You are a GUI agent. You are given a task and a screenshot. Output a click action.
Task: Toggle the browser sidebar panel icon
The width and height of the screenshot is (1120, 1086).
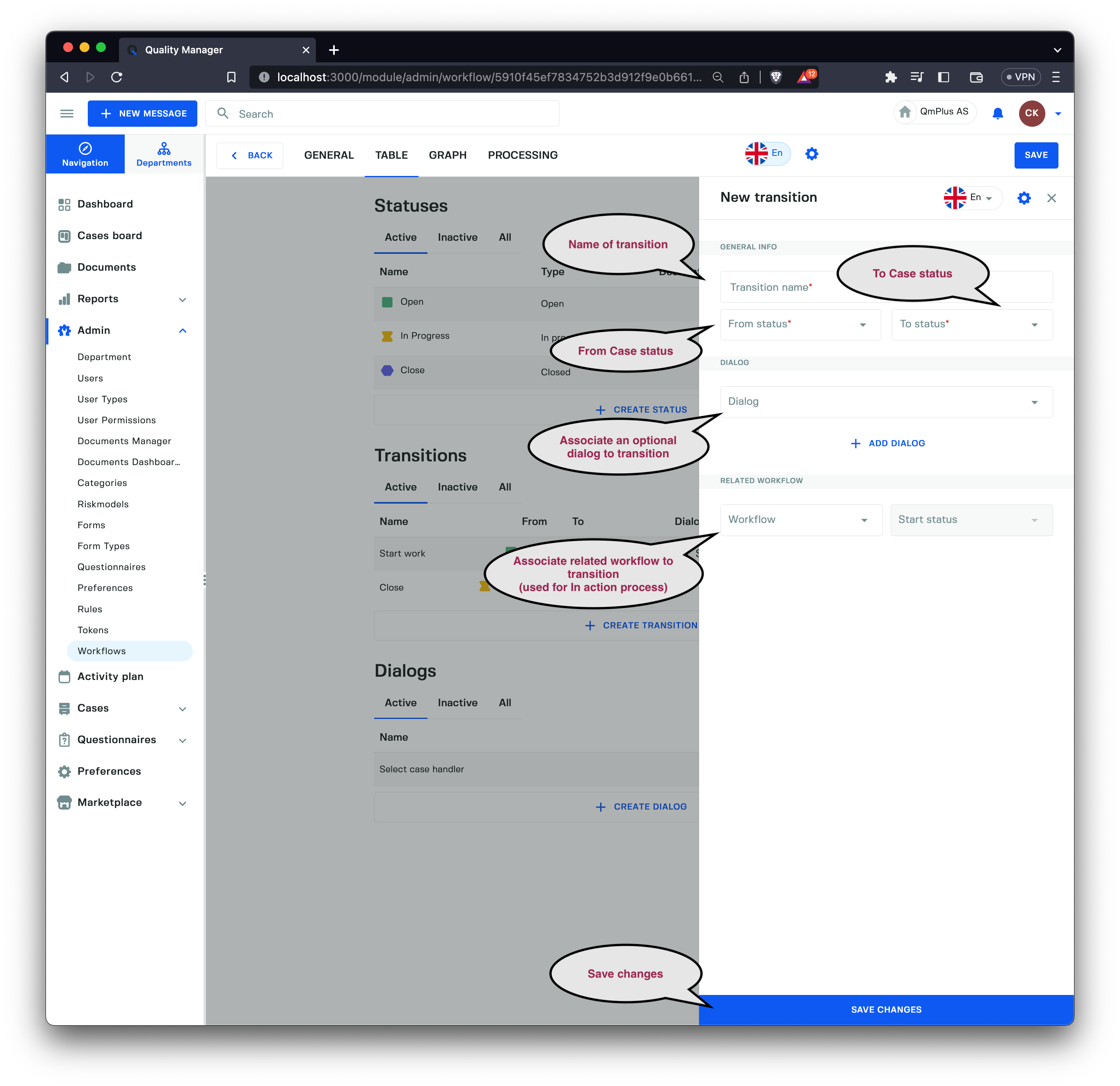tap(944, 77)
